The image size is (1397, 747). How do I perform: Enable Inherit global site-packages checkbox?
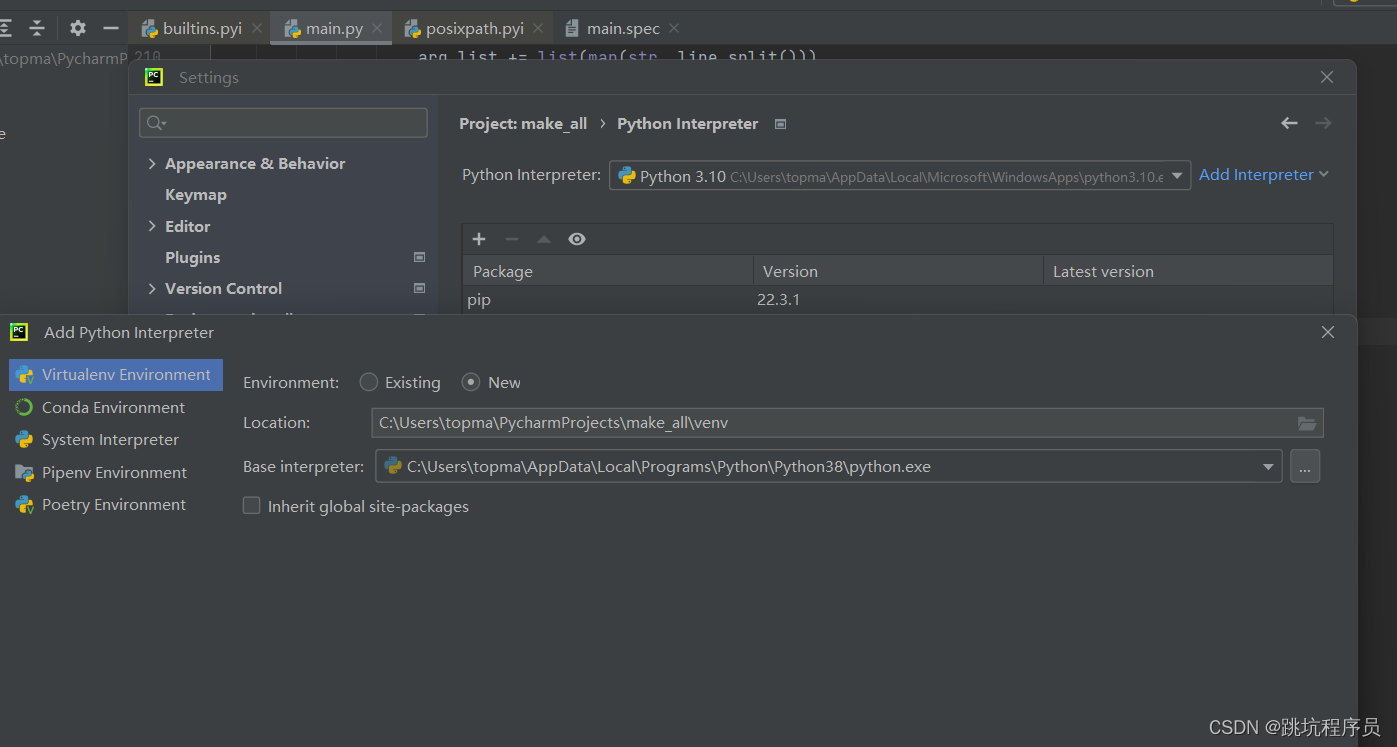[x=252, y=506]
